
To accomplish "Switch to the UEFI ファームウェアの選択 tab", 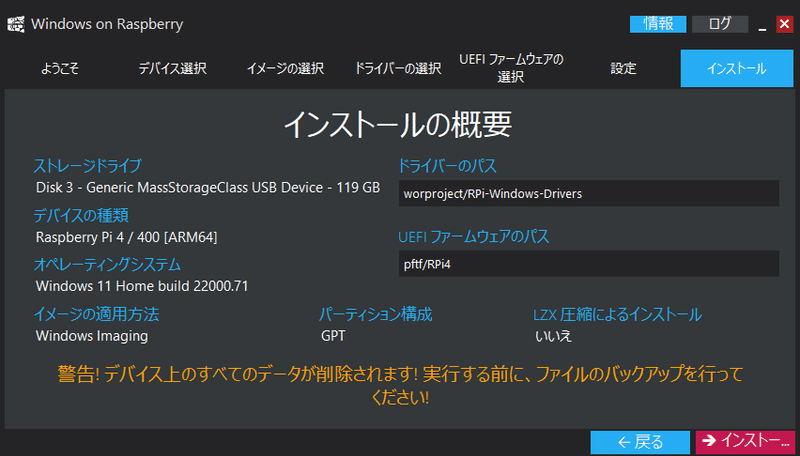I will (x=511, y=68).
